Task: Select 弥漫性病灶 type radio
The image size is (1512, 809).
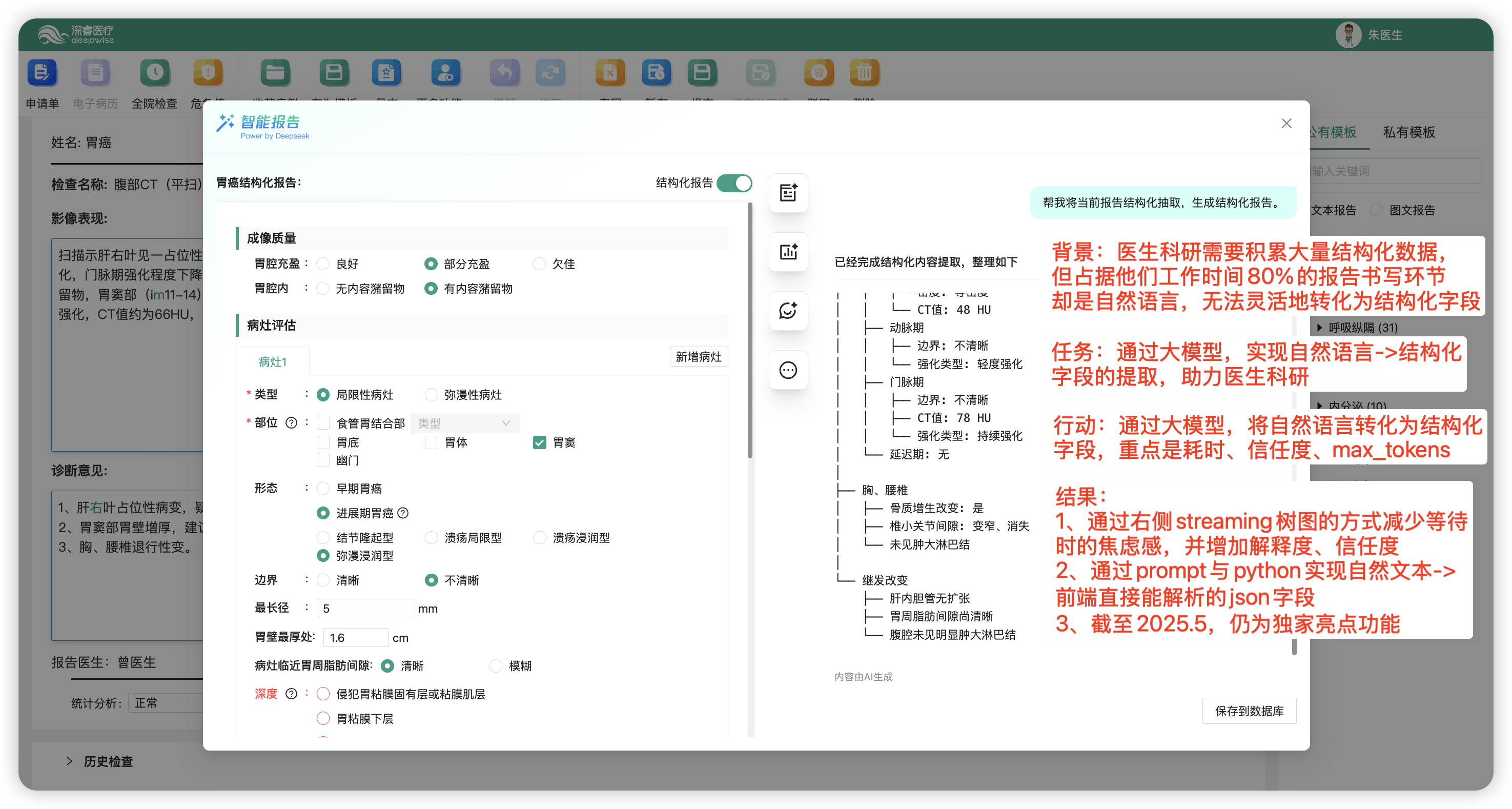Action: tap(432, 395)
